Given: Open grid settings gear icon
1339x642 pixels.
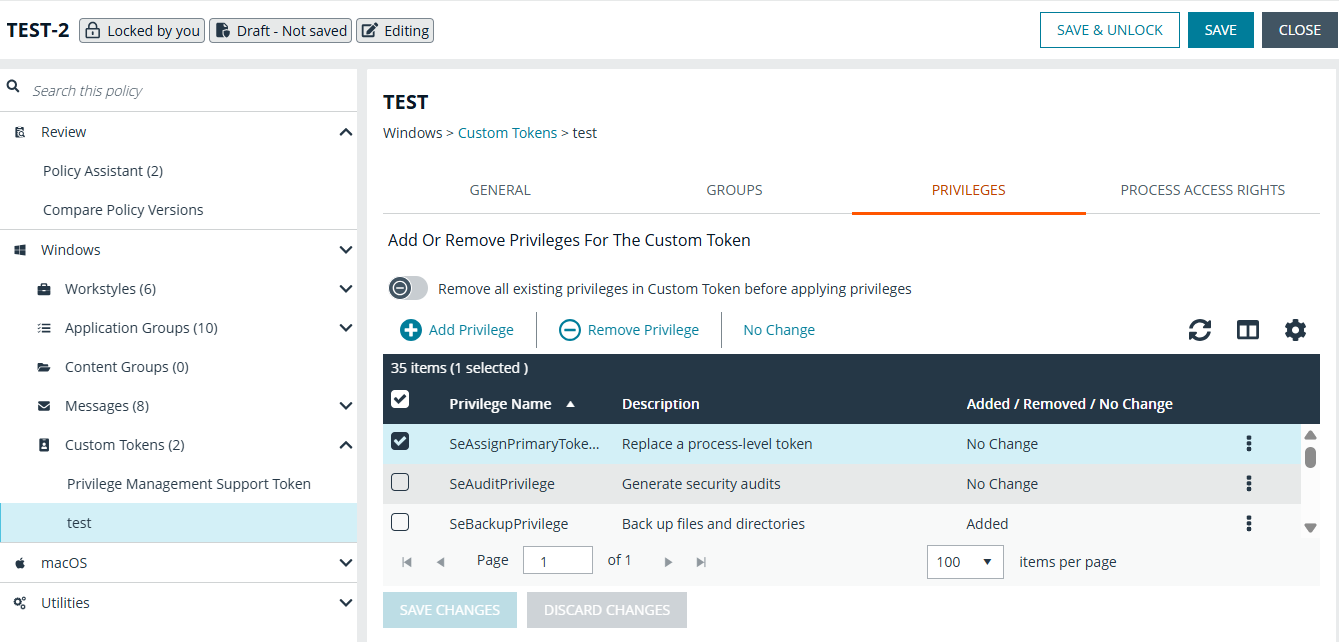Looking at the screenshot, I should [1295, 330].
